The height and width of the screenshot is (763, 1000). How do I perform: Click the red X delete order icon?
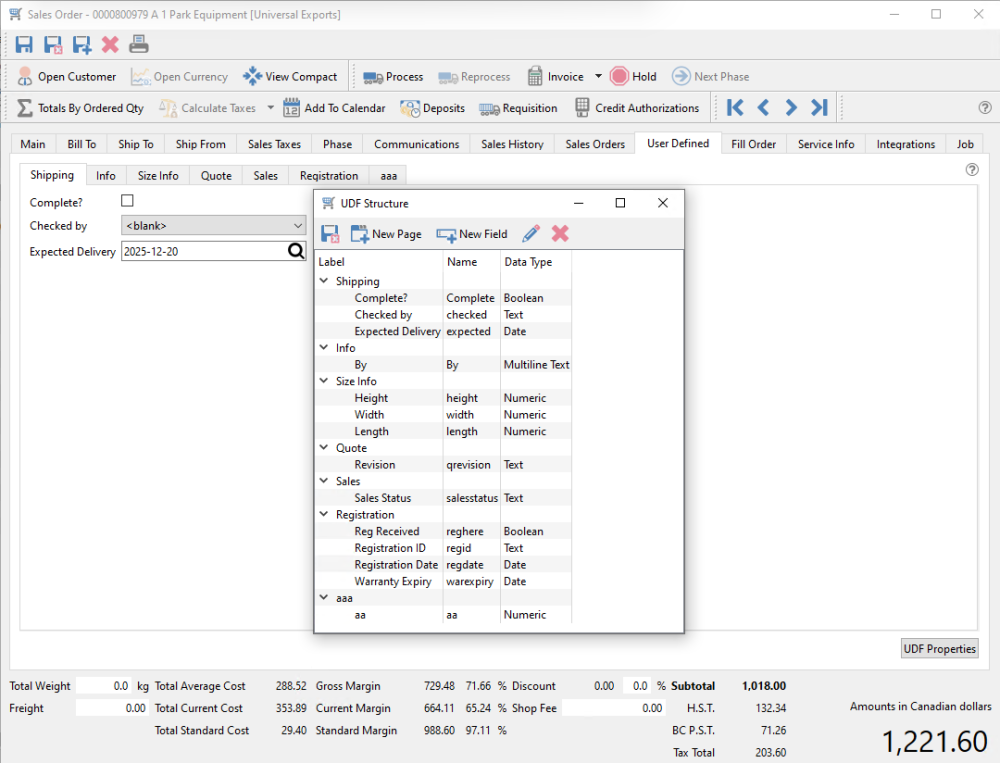(110, 45)
